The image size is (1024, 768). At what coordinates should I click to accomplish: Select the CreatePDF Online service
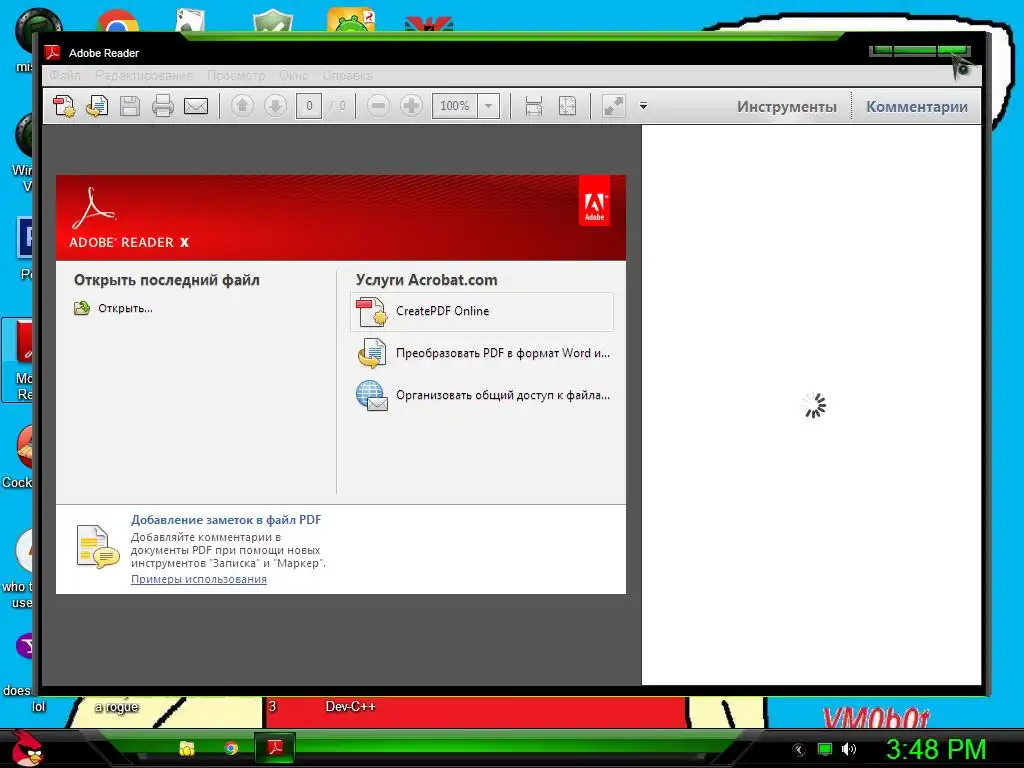[482, 312]
